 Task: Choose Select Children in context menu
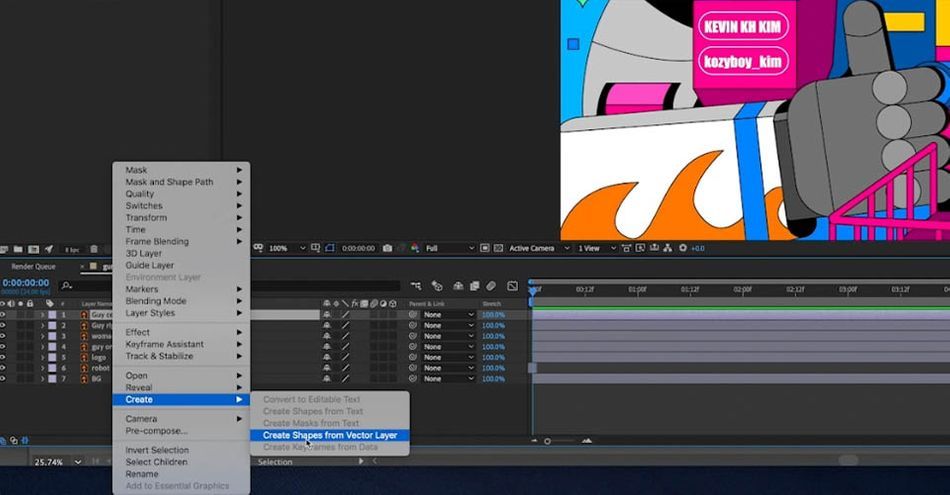coord(181,462)
